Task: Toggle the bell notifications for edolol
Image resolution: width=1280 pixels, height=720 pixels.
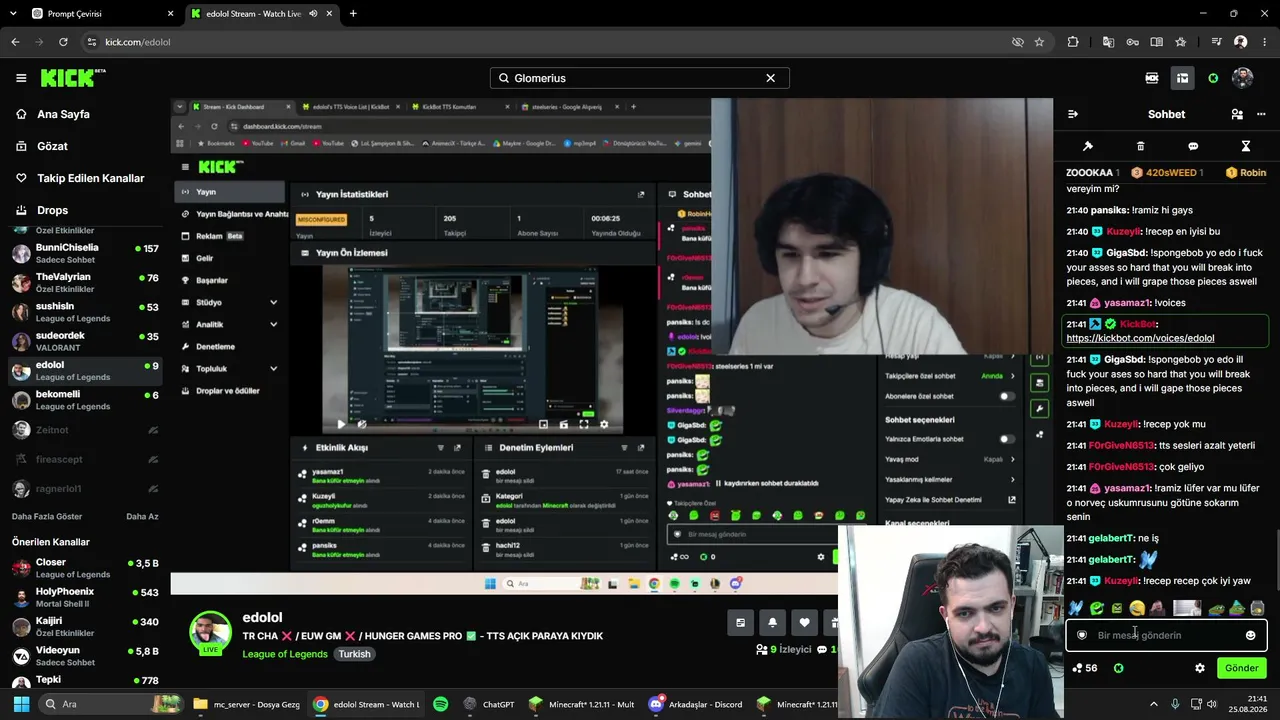Action: (772, 622)
